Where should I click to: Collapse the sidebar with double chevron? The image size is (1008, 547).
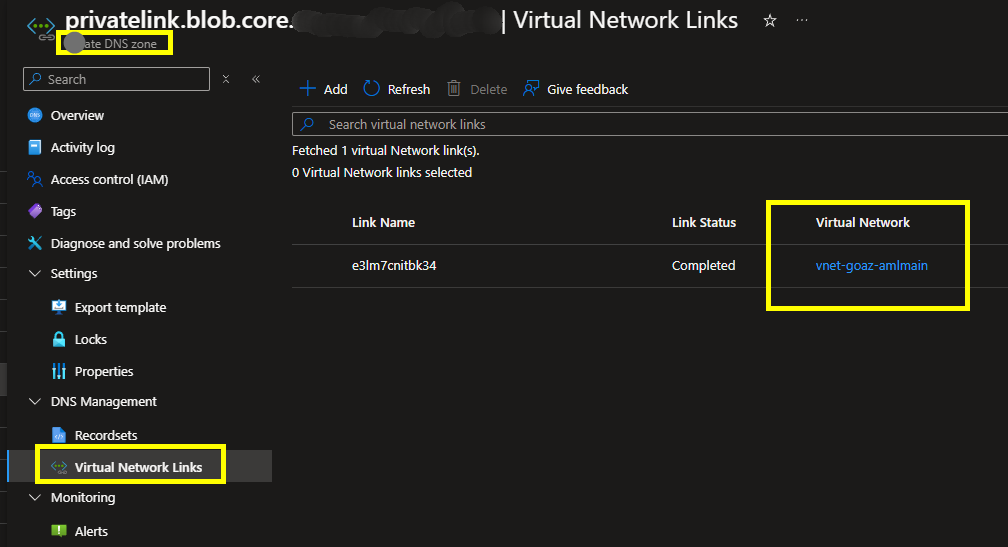click(256, 79)
